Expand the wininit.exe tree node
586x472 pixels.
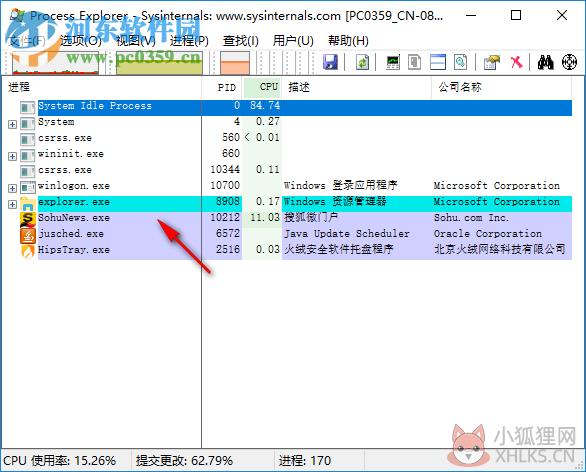(12, 156)
